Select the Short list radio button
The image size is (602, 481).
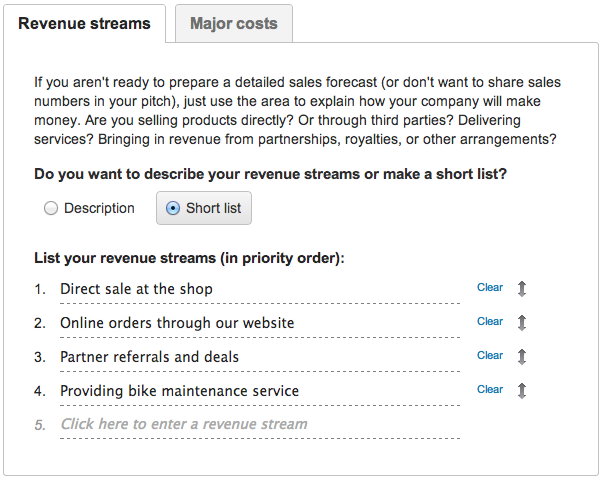coord(173,208)
